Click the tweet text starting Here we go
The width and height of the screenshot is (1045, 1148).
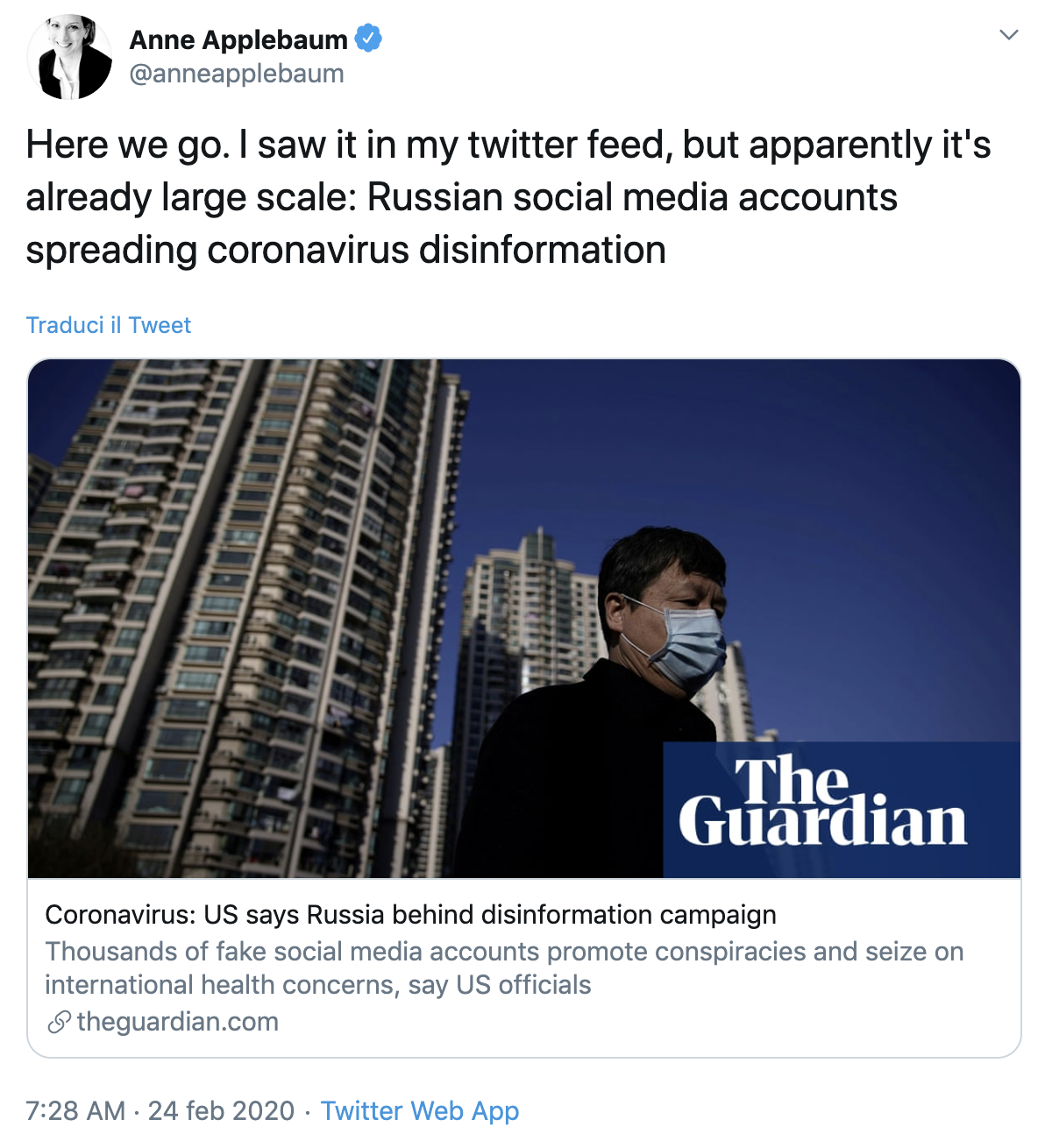coord(508,197)
